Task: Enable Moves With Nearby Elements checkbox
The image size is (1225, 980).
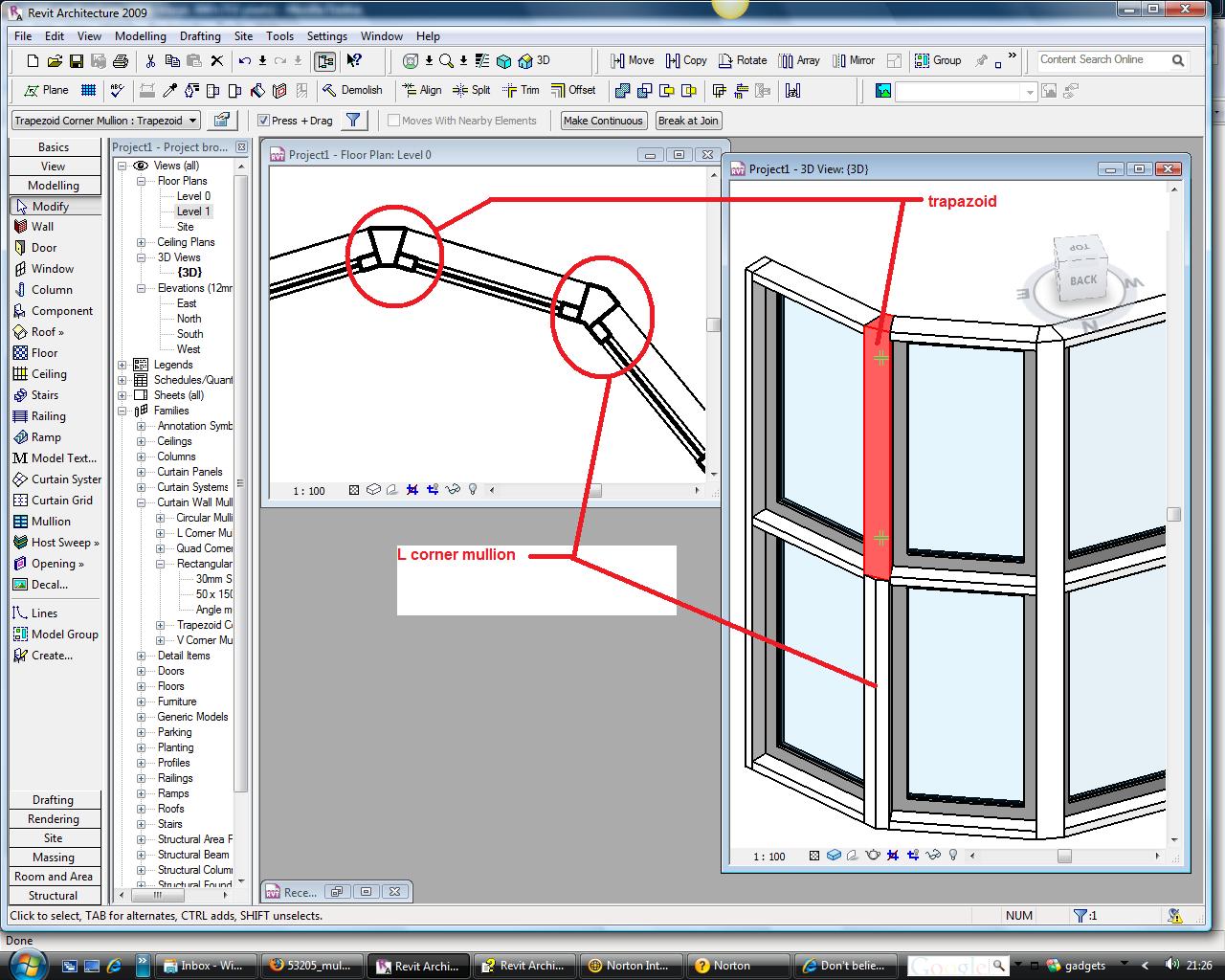Action: pos(393,121)
